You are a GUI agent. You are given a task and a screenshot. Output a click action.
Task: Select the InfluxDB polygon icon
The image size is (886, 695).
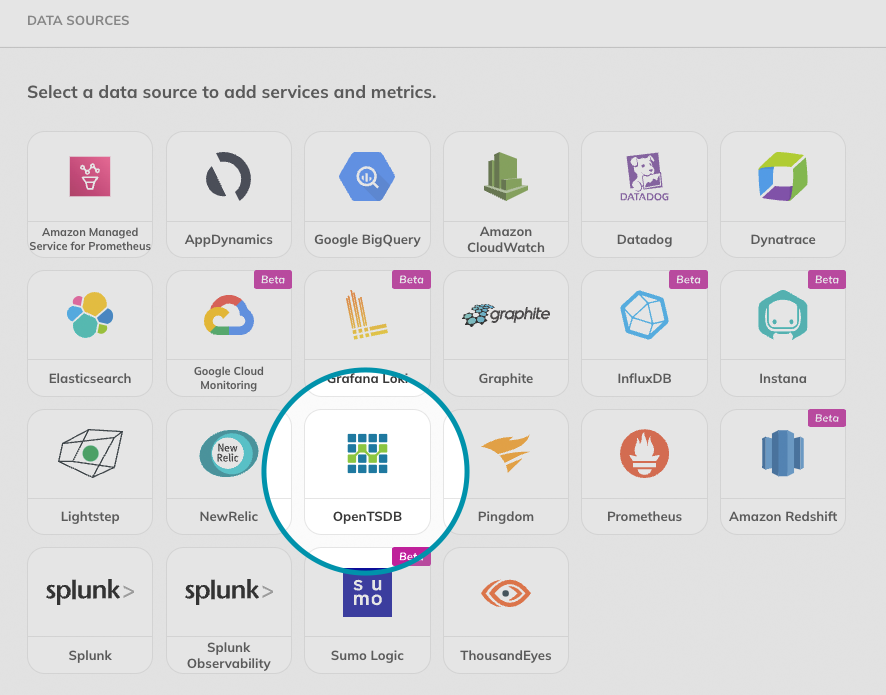tap(644, 315)
